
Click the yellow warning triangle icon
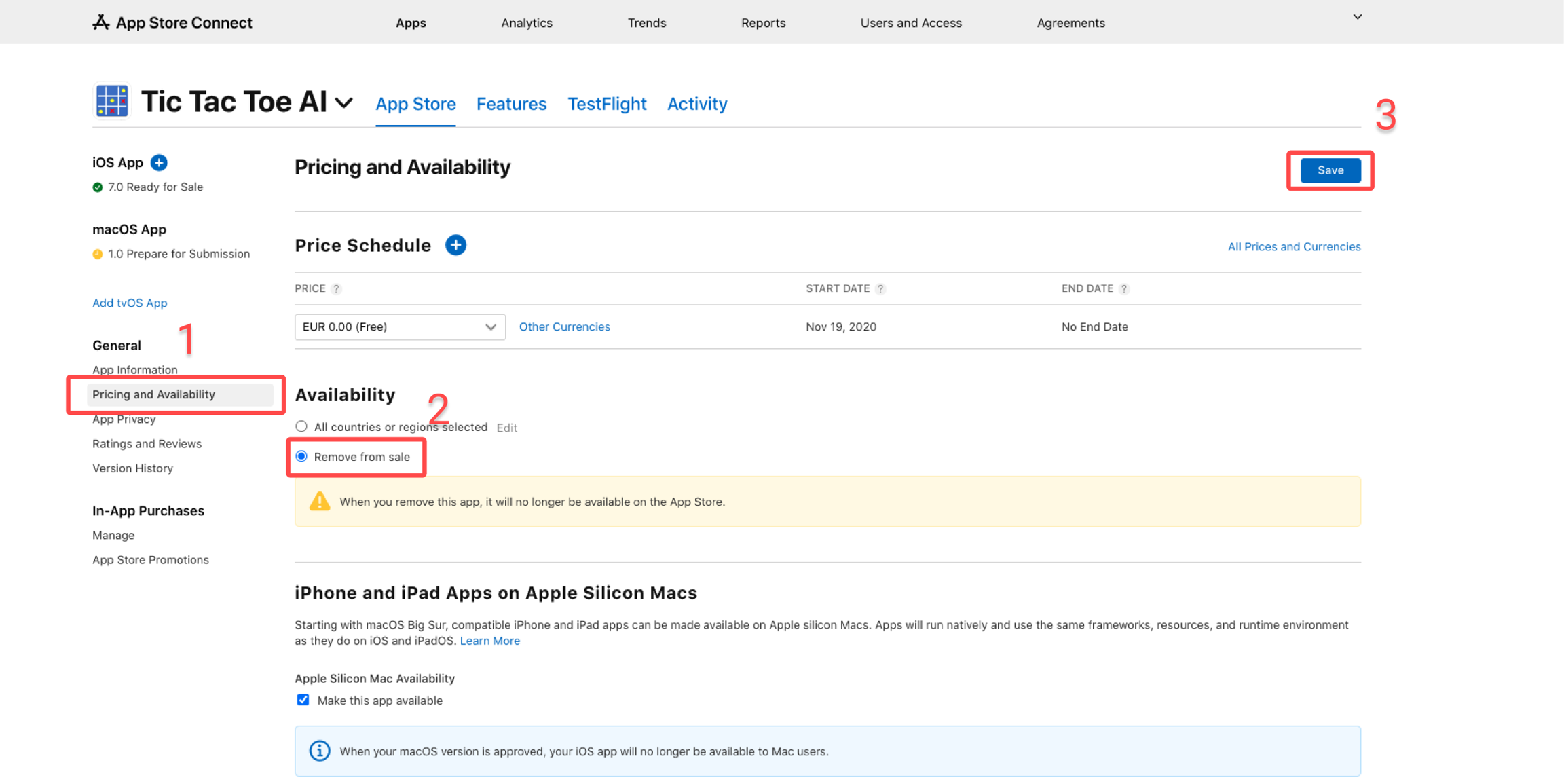320,502
